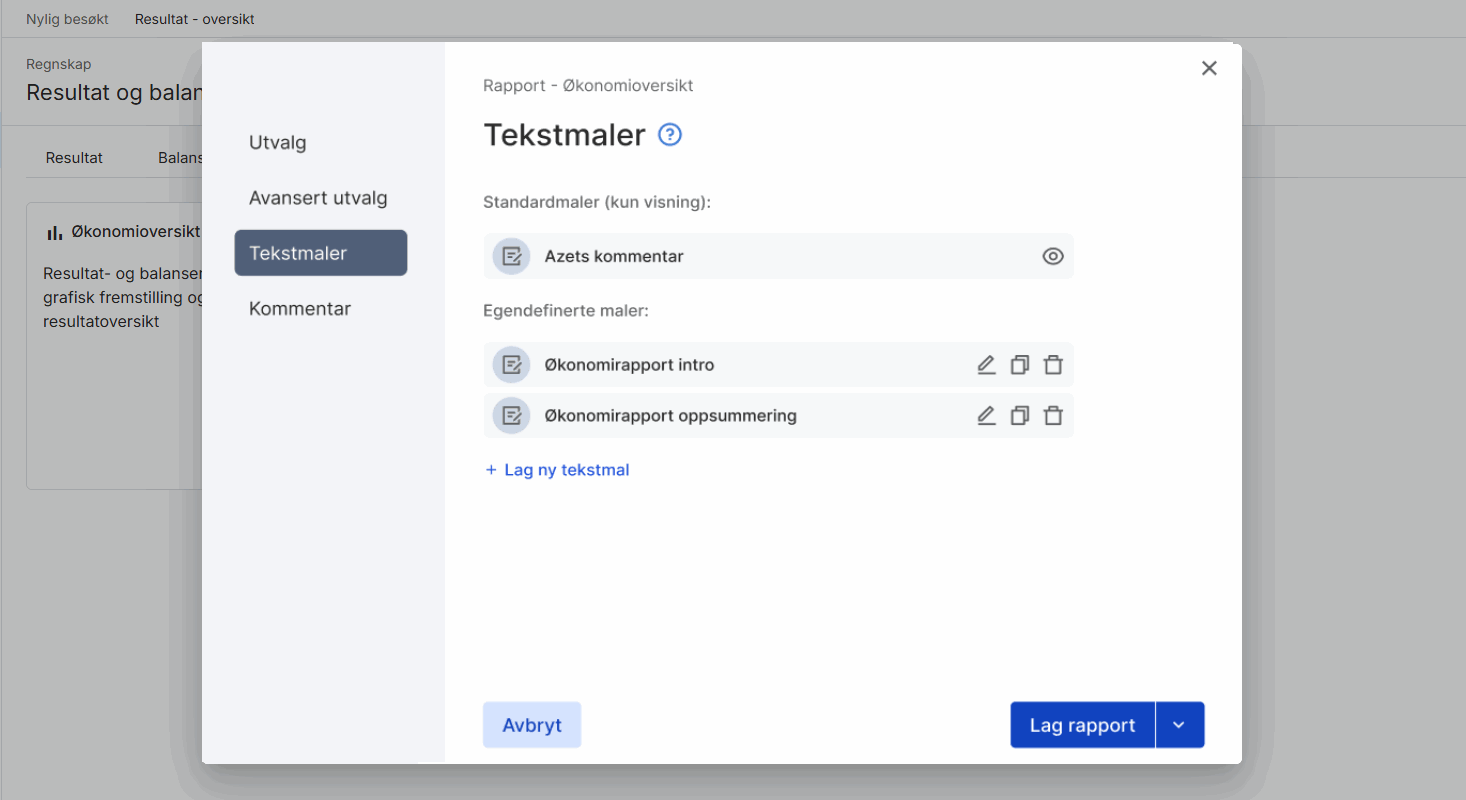Click the Regnskap label in background page
Screen dimensions: 1466x800
pos(59,64)
